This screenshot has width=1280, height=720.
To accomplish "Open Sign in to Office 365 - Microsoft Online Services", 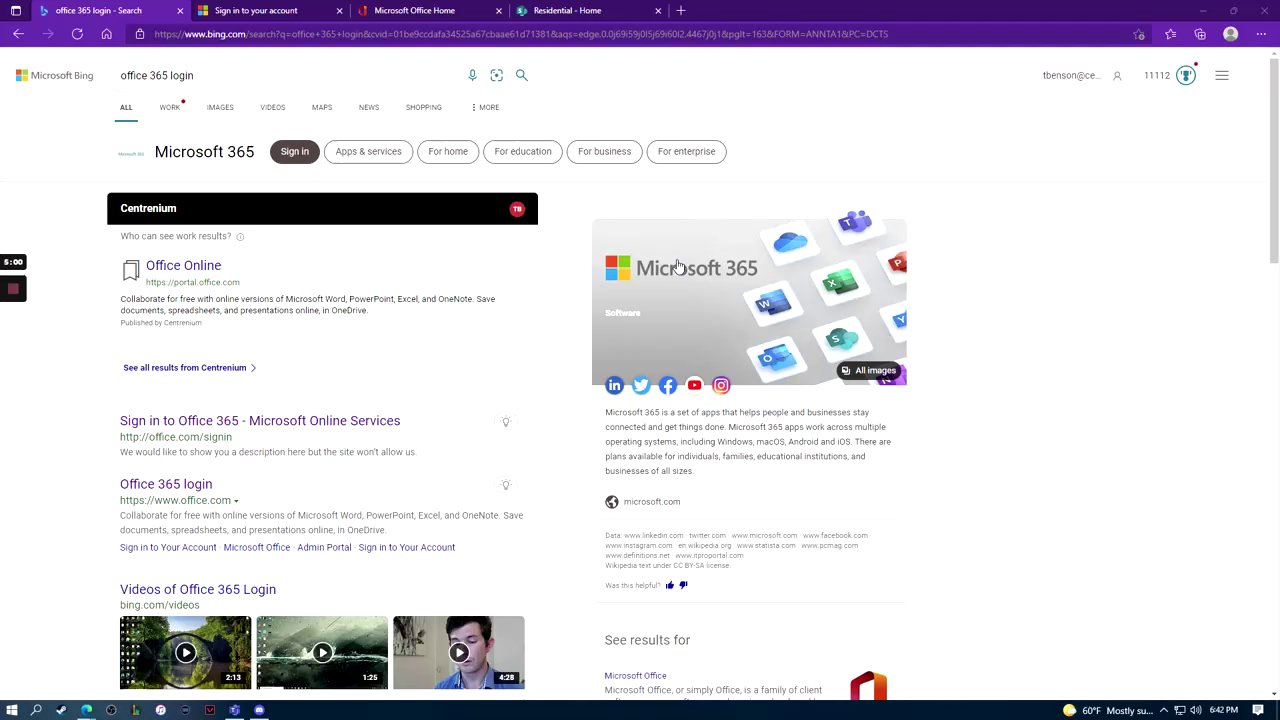I will [260, 421].
